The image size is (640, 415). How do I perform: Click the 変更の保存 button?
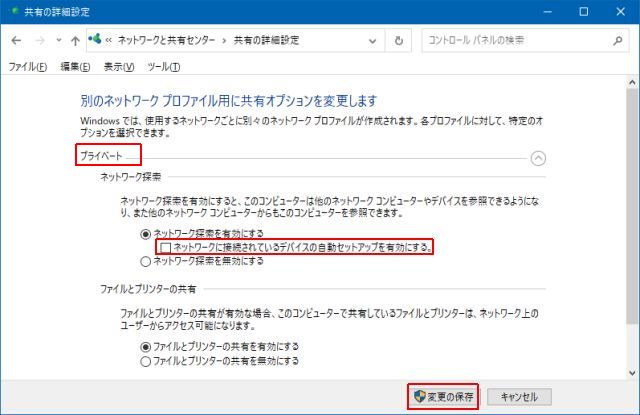click(x=442, y=396)
